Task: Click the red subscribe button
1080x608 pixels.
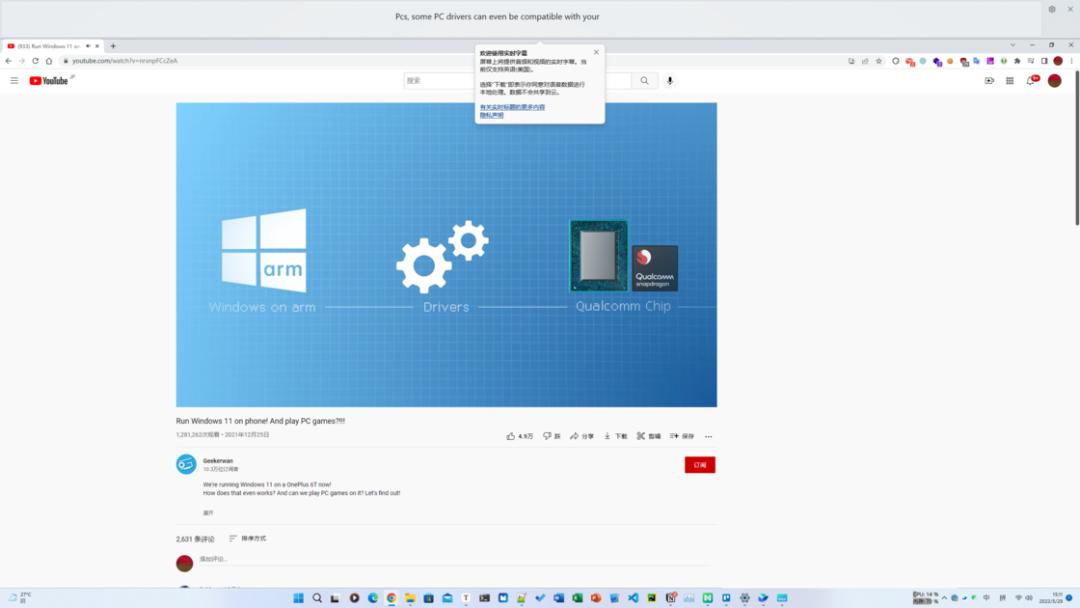Action: 699,465
